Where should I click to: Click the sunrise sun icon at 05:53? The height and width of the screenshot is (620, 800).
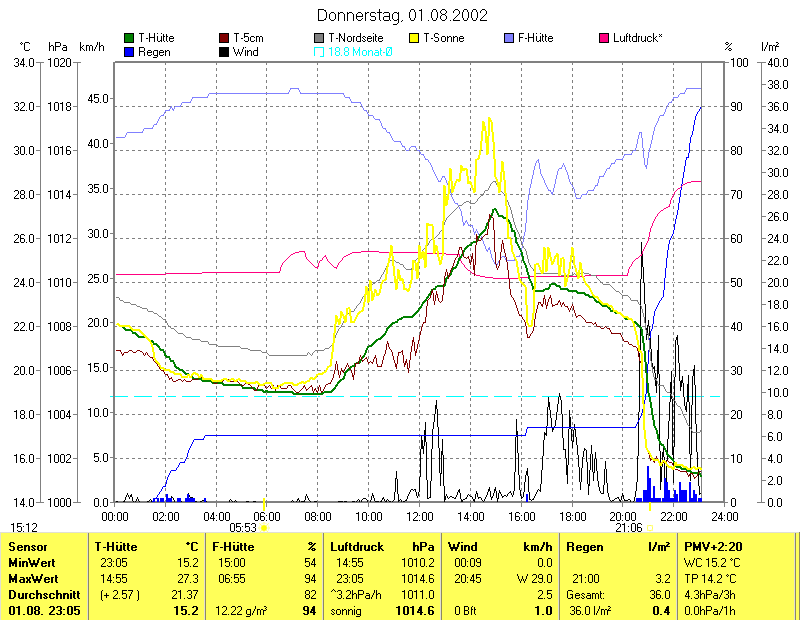(264, 527)
